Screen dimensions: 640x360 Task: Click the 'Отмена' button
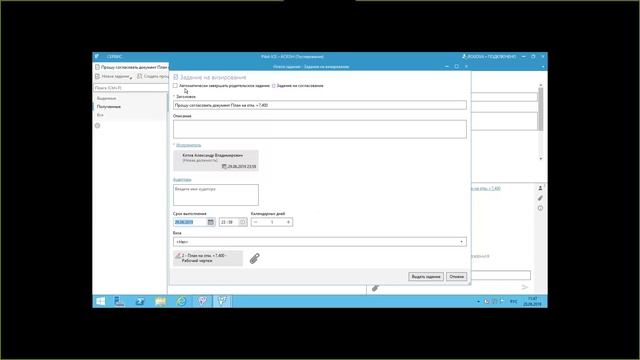[456, 276]
